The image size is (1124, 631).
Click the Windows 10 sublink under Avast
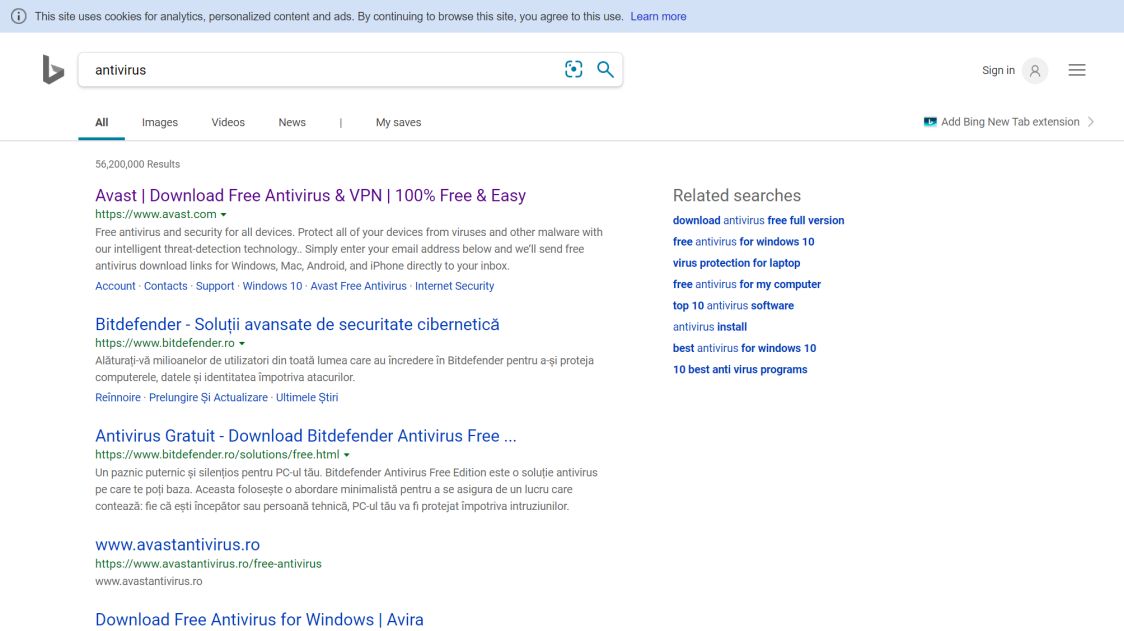272,286
